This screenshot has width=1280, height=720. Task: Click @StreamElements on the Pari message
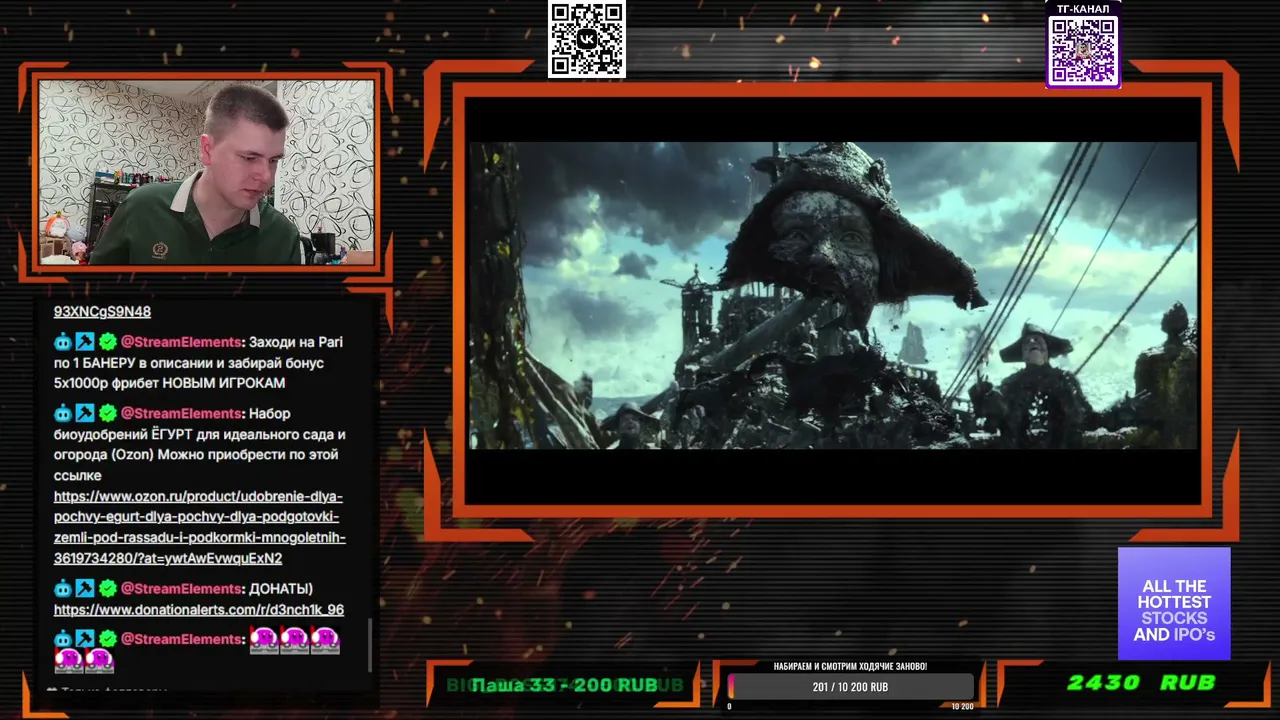[181, 342]
